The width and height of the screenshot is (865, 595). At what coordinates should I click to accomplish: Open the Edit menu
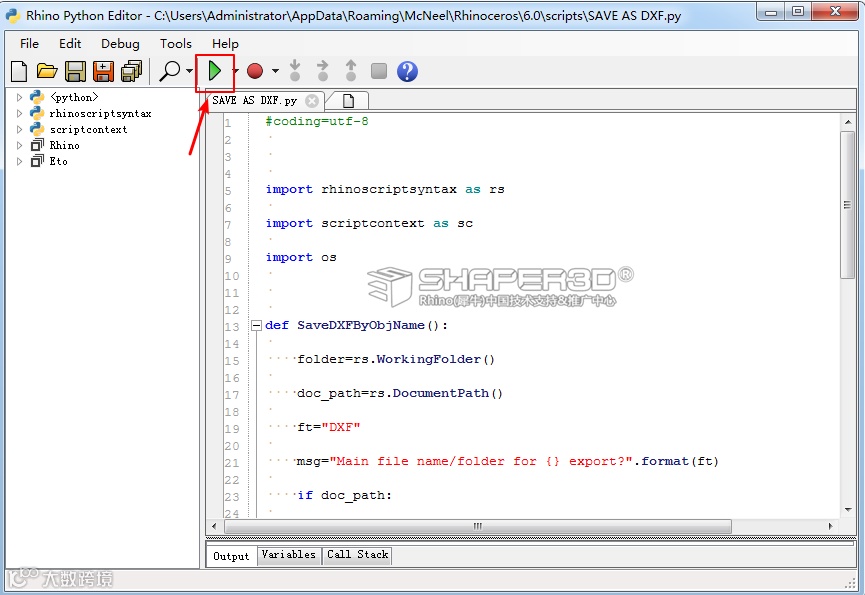coord(70,44)
